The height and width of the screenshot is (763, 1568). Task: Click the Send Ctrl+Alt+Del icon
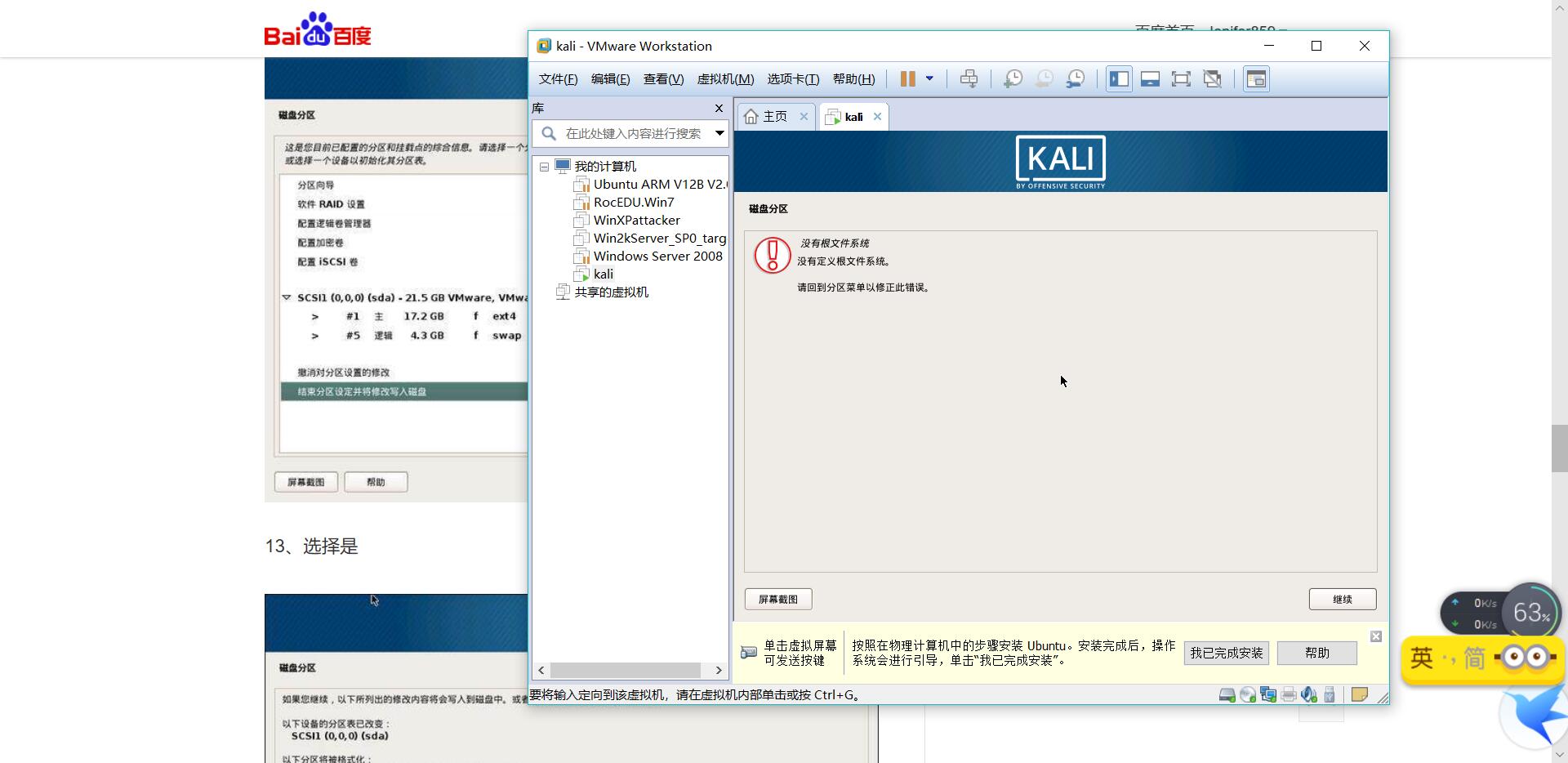pos(969,79)
